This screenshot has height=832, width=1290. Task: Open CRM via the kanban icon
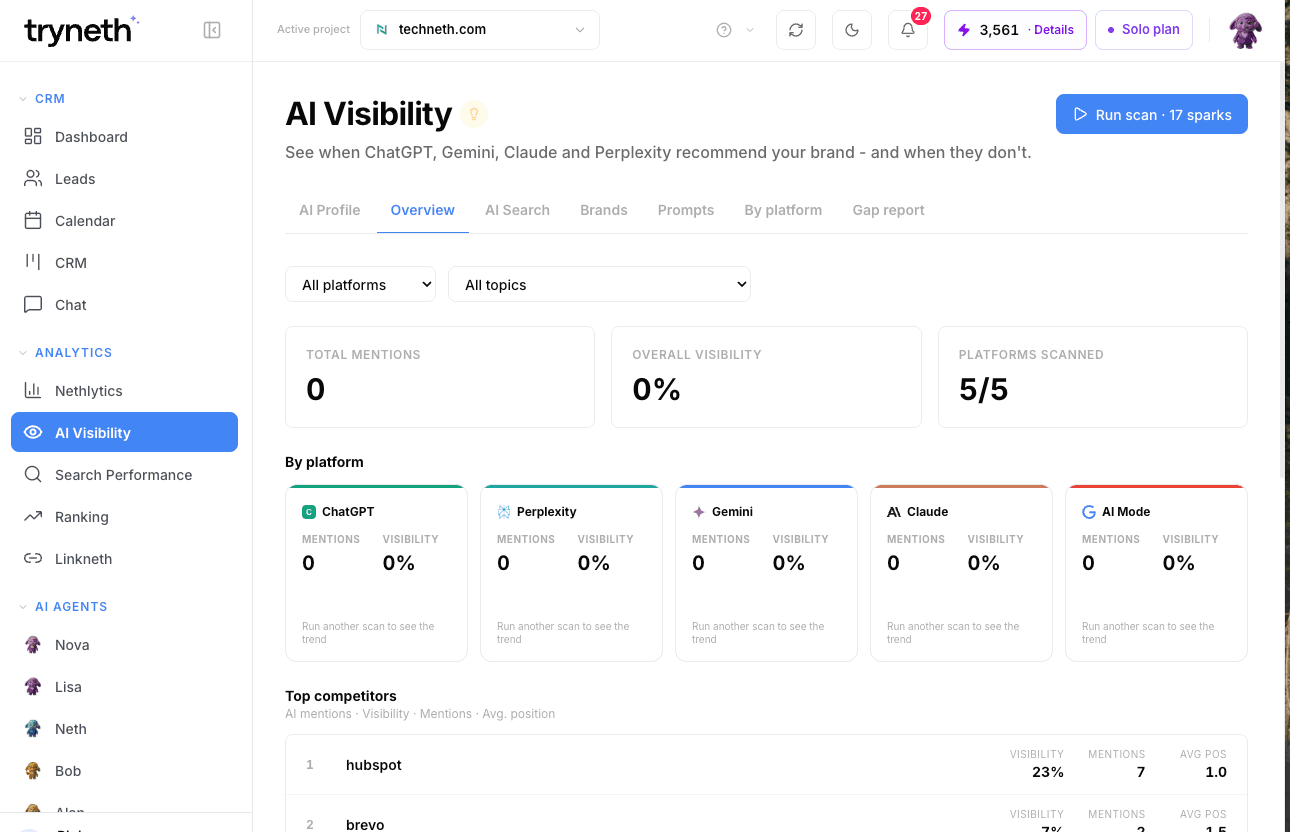tap(33, 262)
